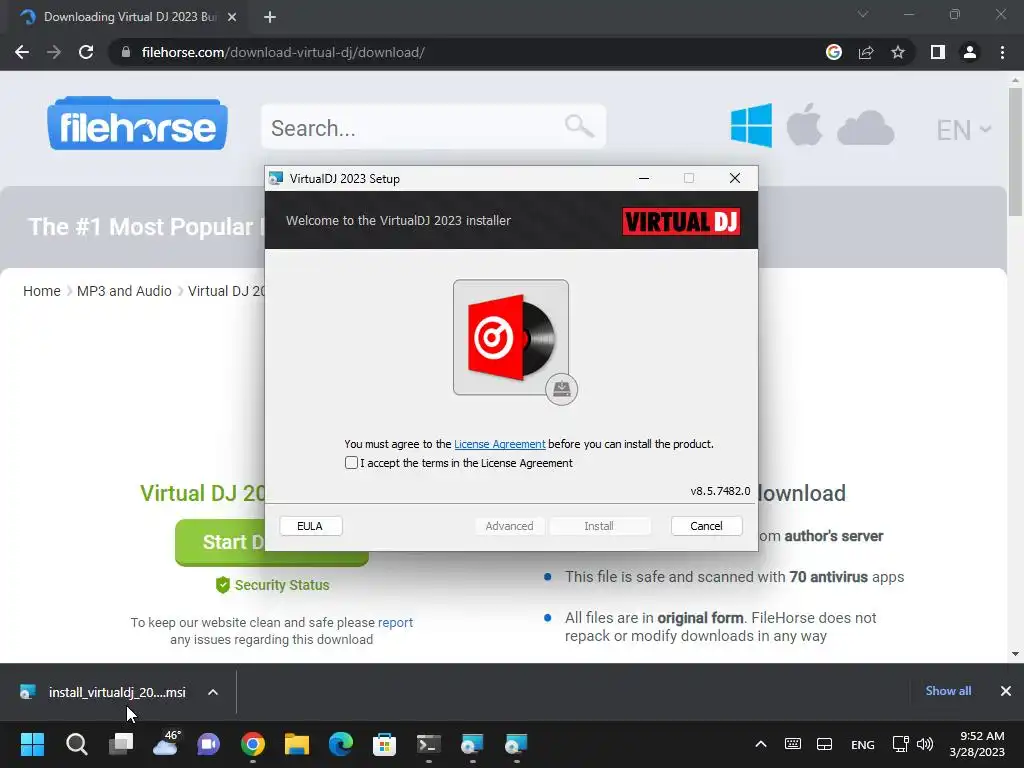
Task: Click the setup window title bar icon
Action: click(276, 178)
